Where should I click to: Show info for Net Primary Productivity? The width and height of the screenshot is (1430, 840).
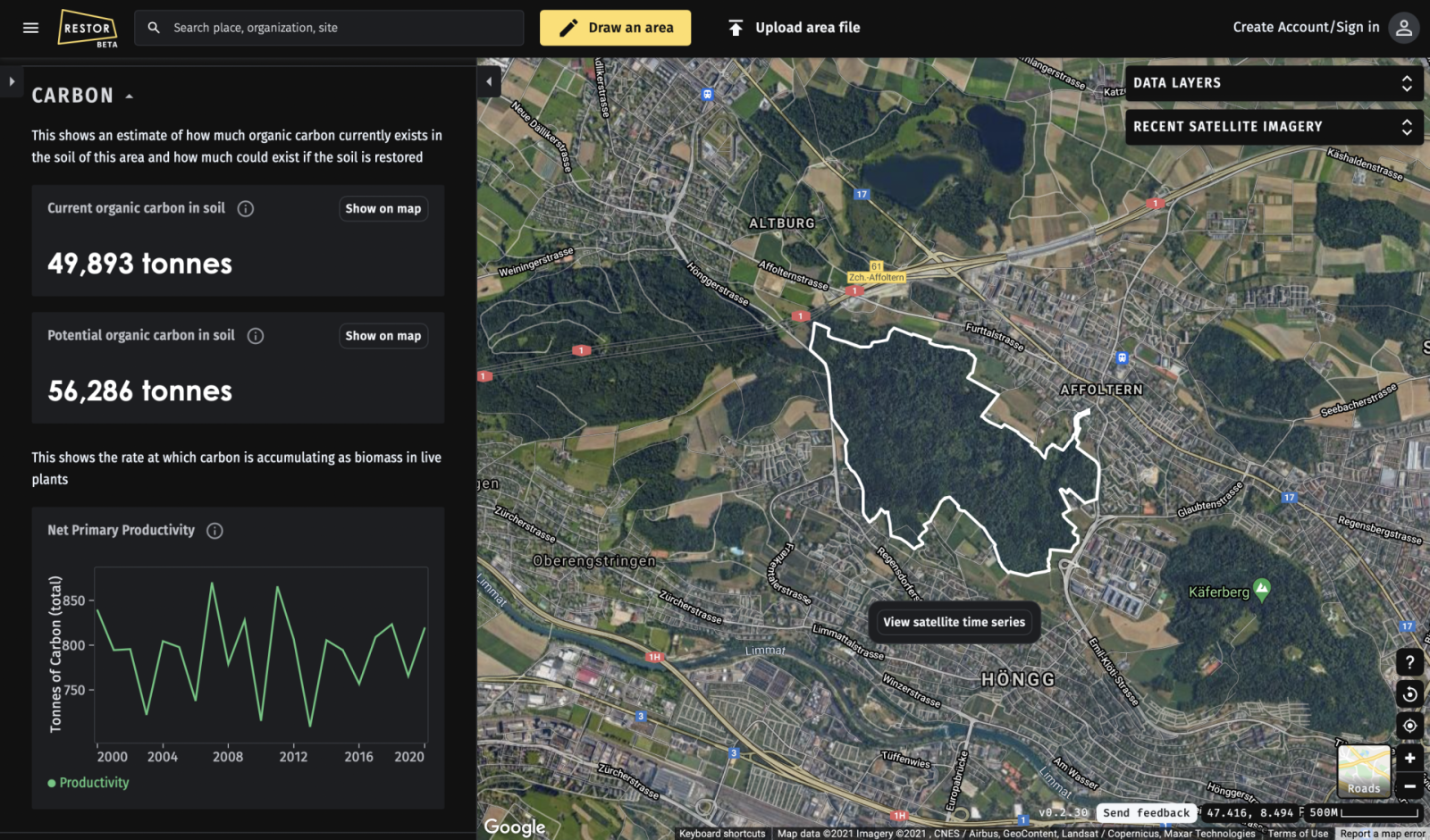214,531
